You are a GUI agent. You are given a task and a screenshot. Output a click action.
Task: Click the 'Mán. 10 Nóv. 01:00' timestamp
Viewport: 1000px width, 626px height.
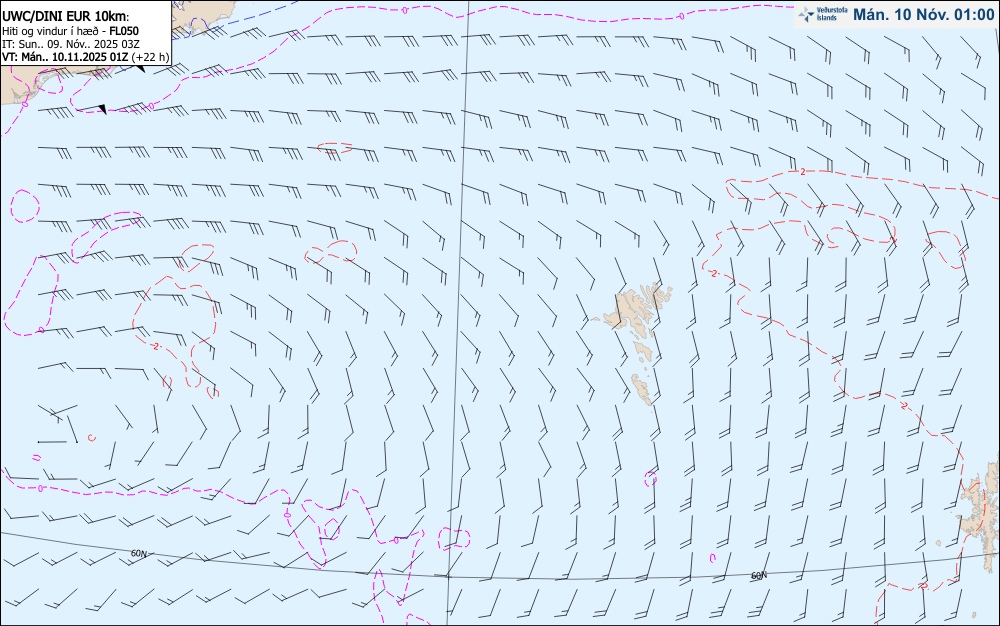point(923,15)
